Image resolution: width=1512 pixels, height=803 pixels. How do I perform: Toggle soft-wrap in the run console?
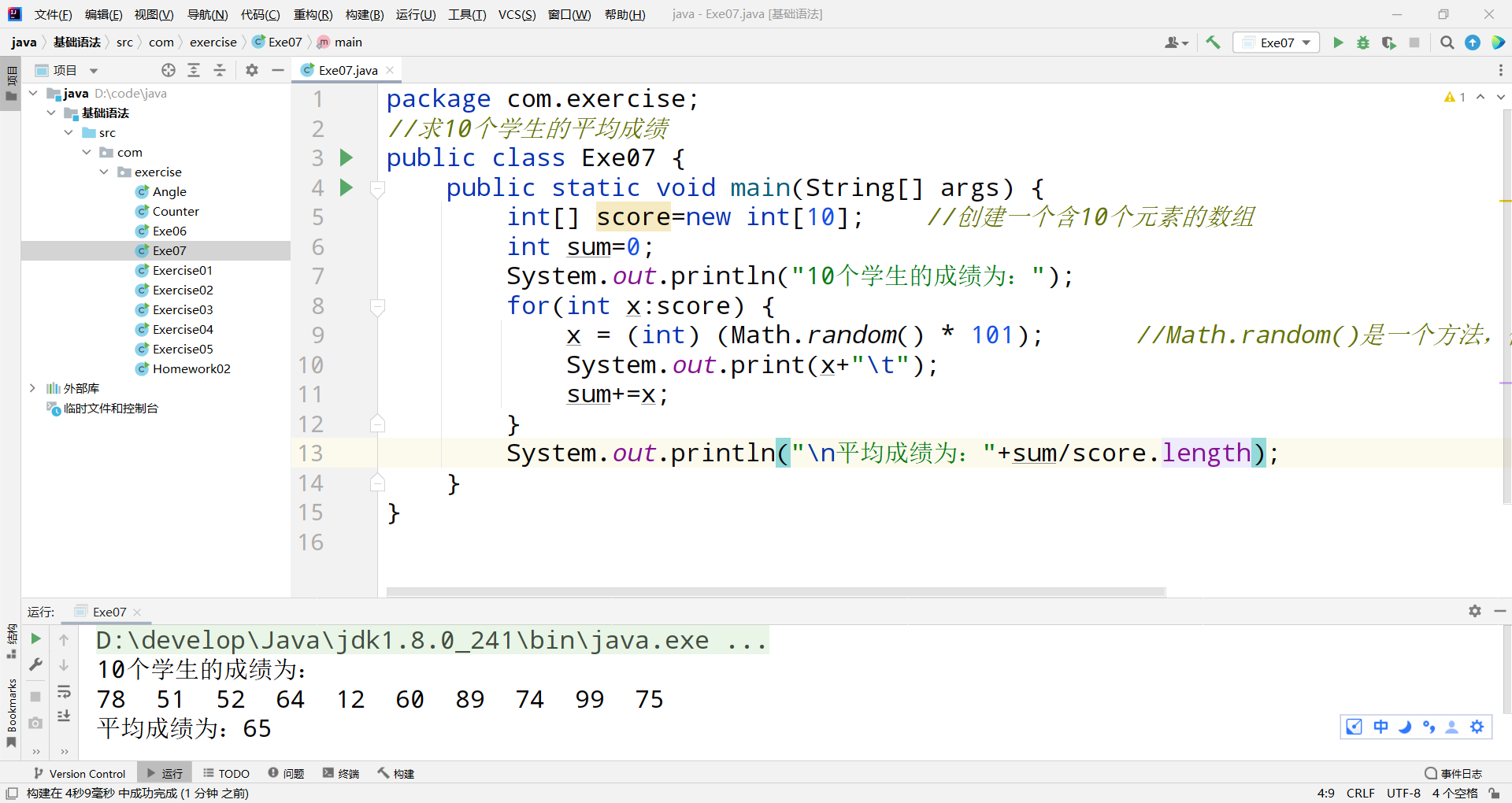tap(64, 692)
